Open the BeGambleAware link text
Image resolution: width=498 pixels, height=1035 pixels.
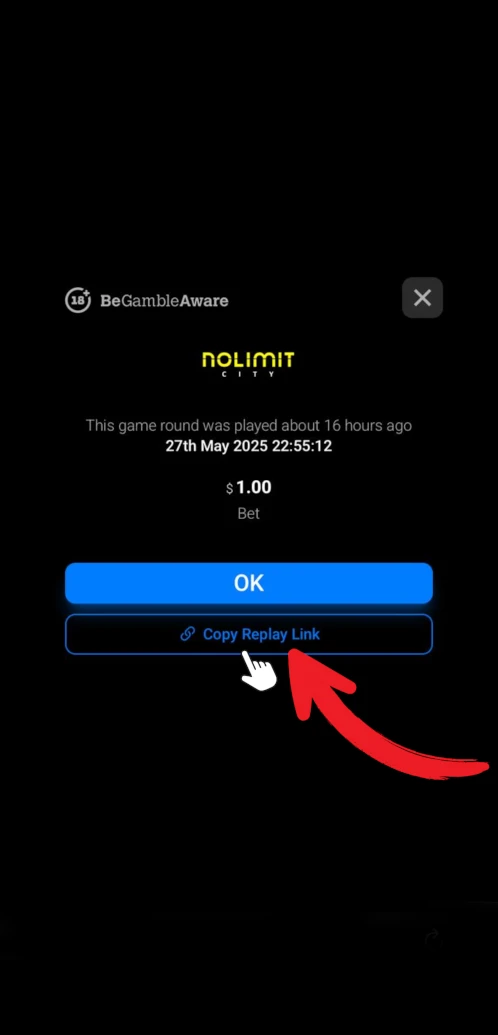[164, 301]
